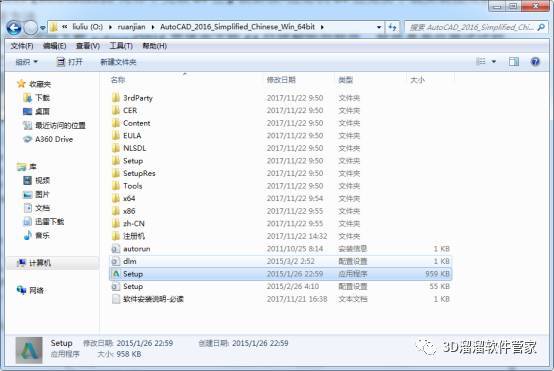
Task: Click the zh-CN folder icon
Action: [x=116, y=223]
